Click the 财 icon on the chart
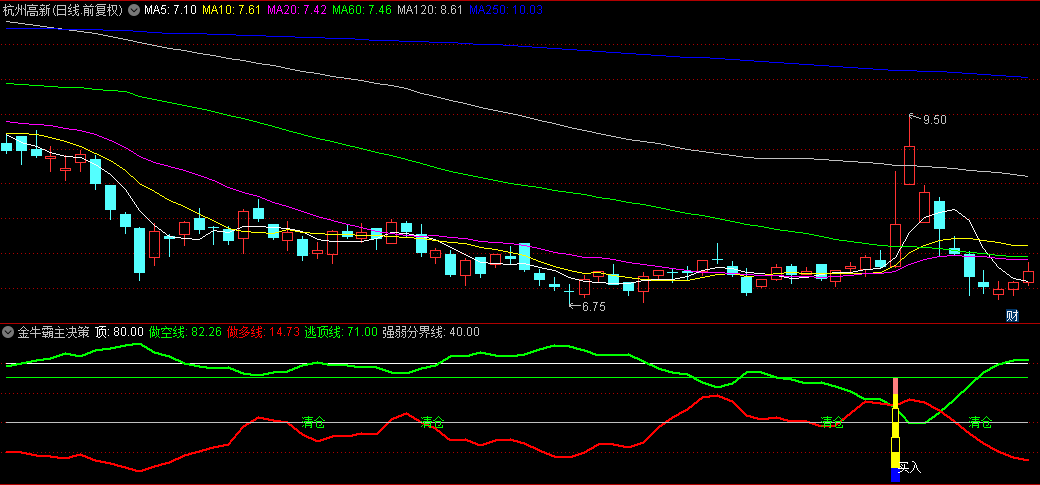Image resolution: width=1040 pixels, height=485 pixels. pyautogui.click(x=1012, y=315)
